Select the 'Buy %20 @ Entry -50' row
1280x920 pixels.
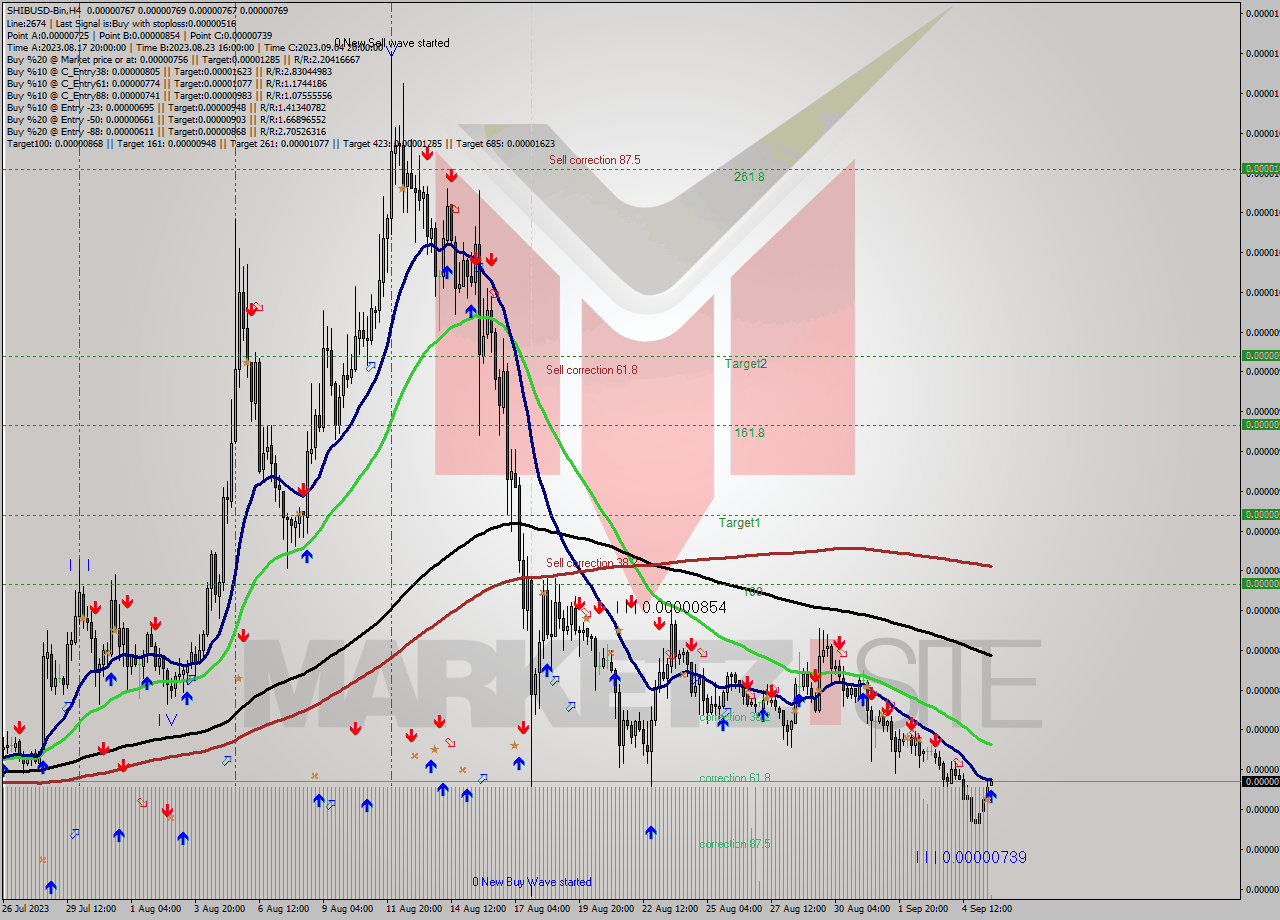[166, 119]
